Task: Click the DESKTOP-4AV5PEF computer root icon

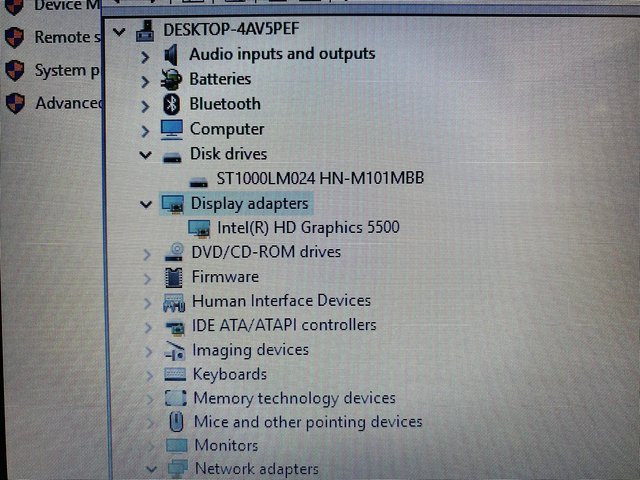Action: click(x=145, y=31)
